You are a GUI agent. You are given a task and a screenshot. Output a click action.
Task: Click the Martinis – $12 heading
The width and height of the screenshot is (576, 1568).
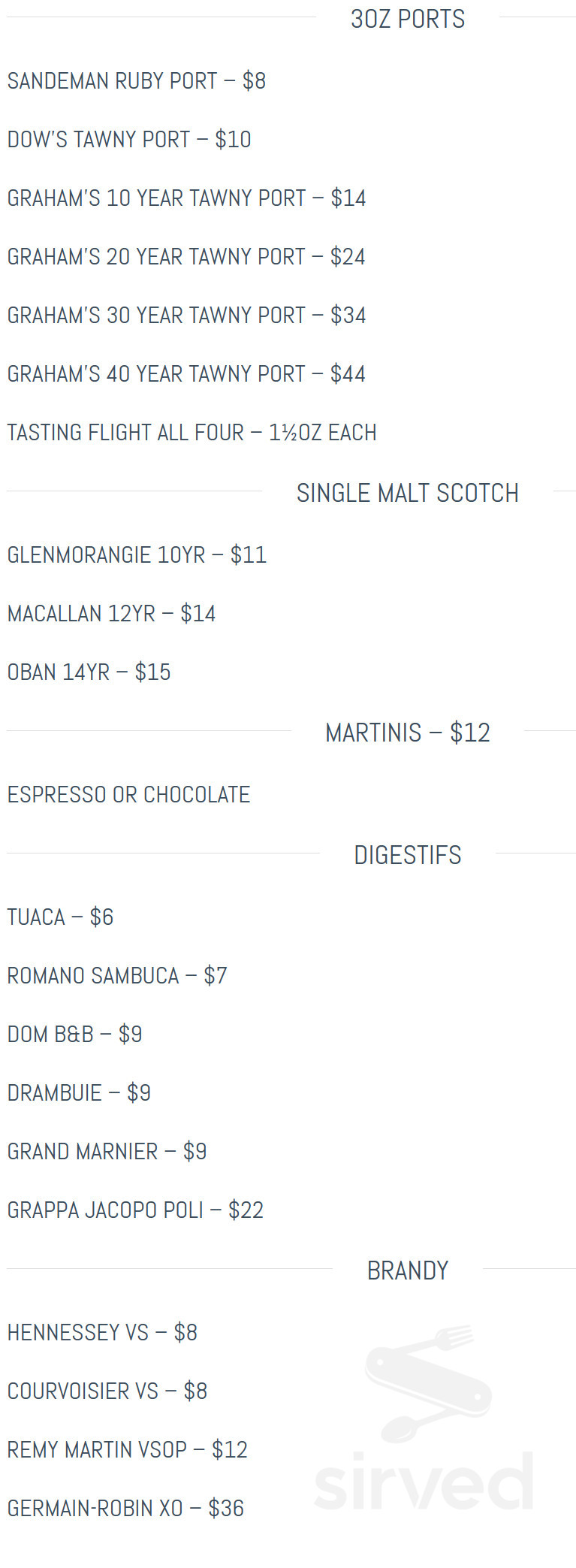click(408, 733)
